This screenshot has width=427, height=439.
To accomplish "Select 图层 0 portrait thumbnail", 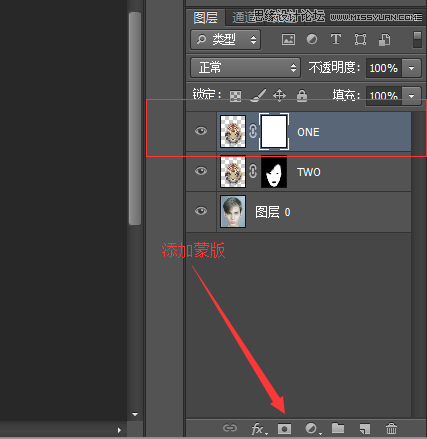I will click(233, 211).
